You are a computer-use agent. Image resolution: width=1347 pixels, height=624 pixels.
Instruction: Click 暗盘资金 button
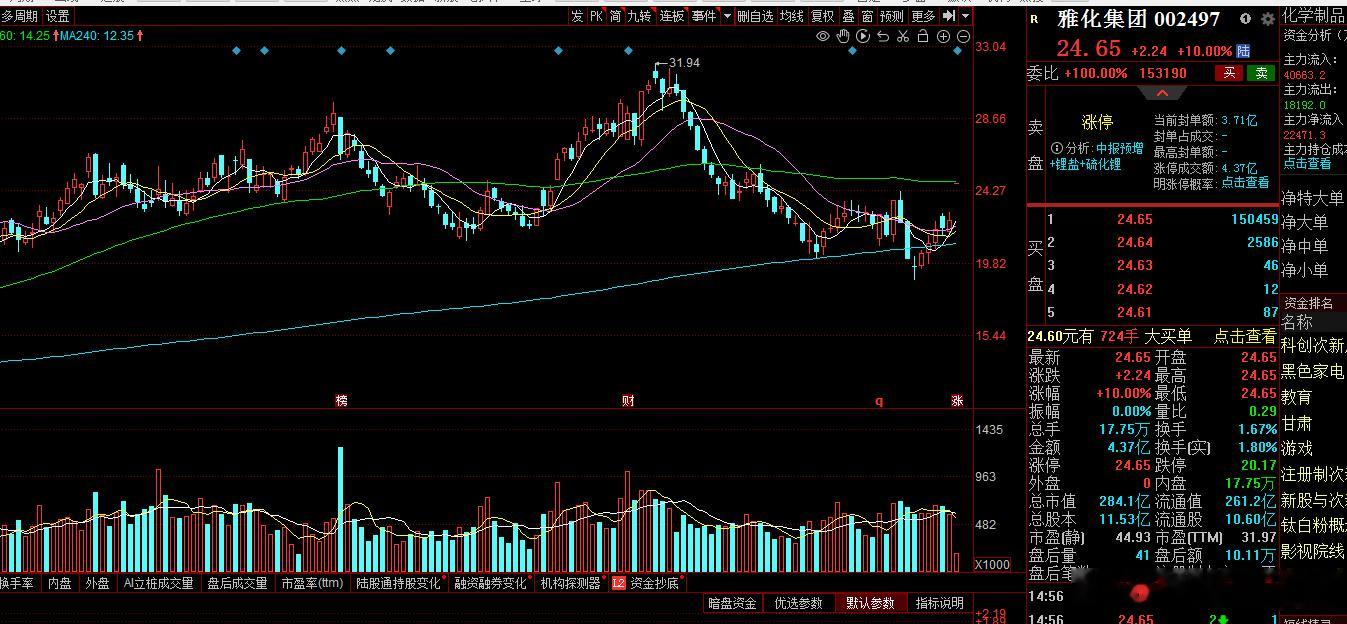(x=732, y=603)
